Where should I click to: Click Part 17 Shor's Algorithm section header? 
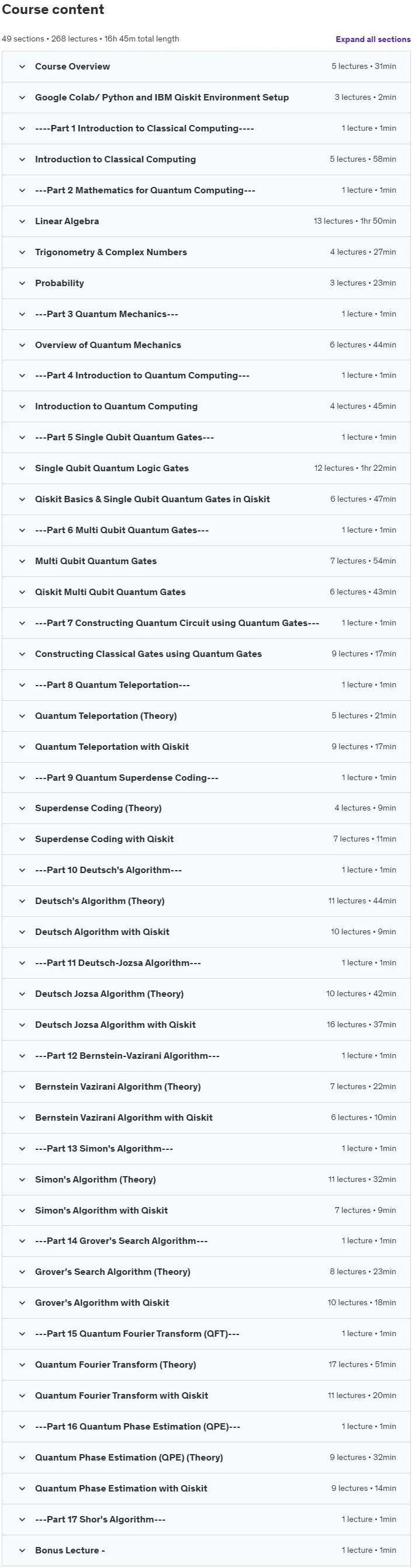pos(206,1520)
